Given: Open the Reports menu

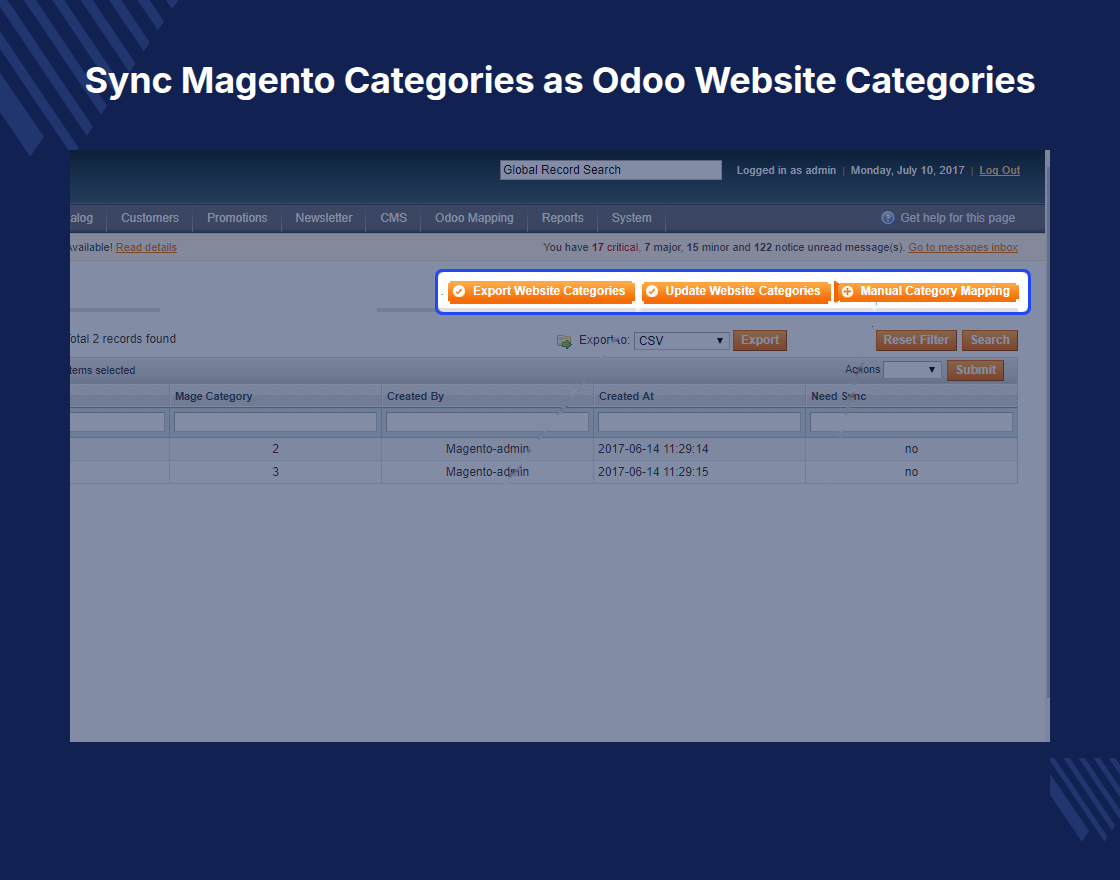Looking at the screenshot, I should point(562,218).
